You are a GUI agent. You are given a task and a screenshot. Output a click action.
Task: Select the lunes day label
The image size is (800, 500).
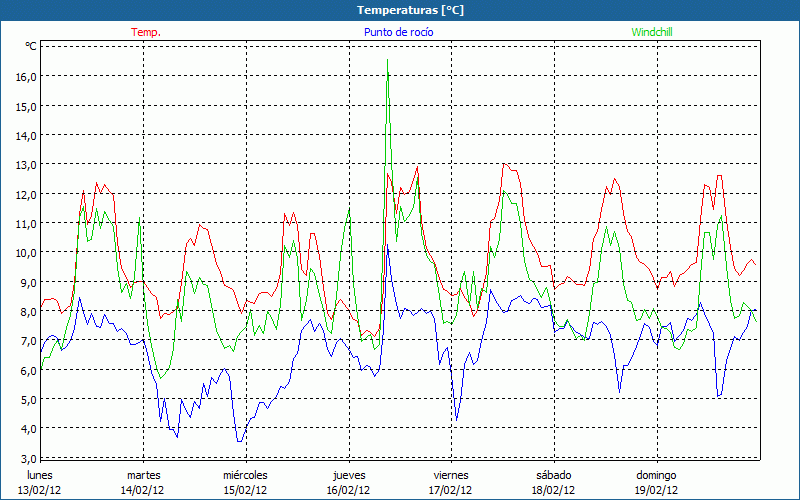[40, 475]
